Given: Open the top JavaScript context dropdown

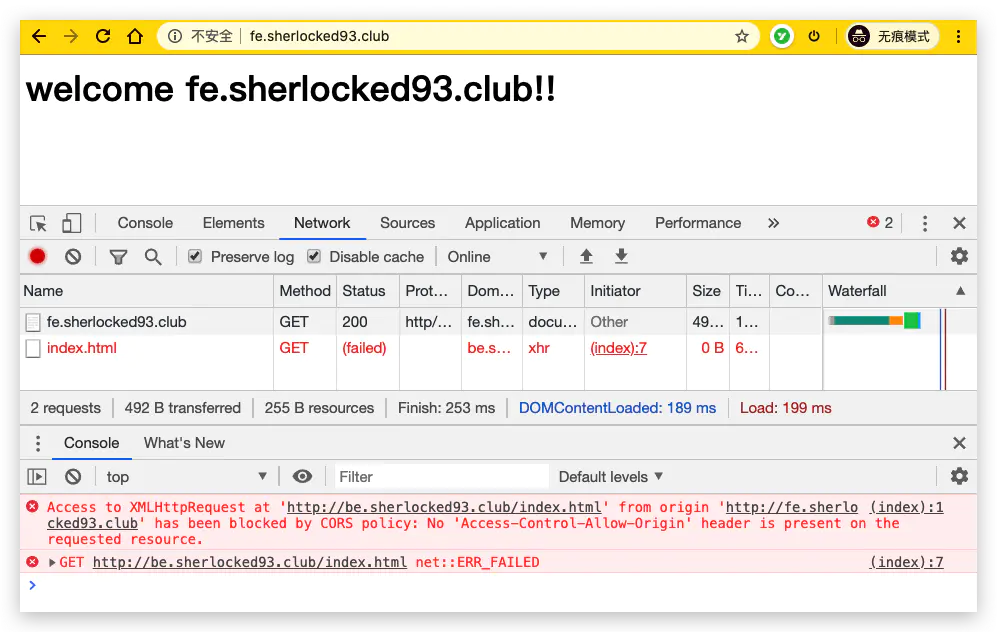Looking at the screenshot, I should pyautogui.click(x=186, y=477).
